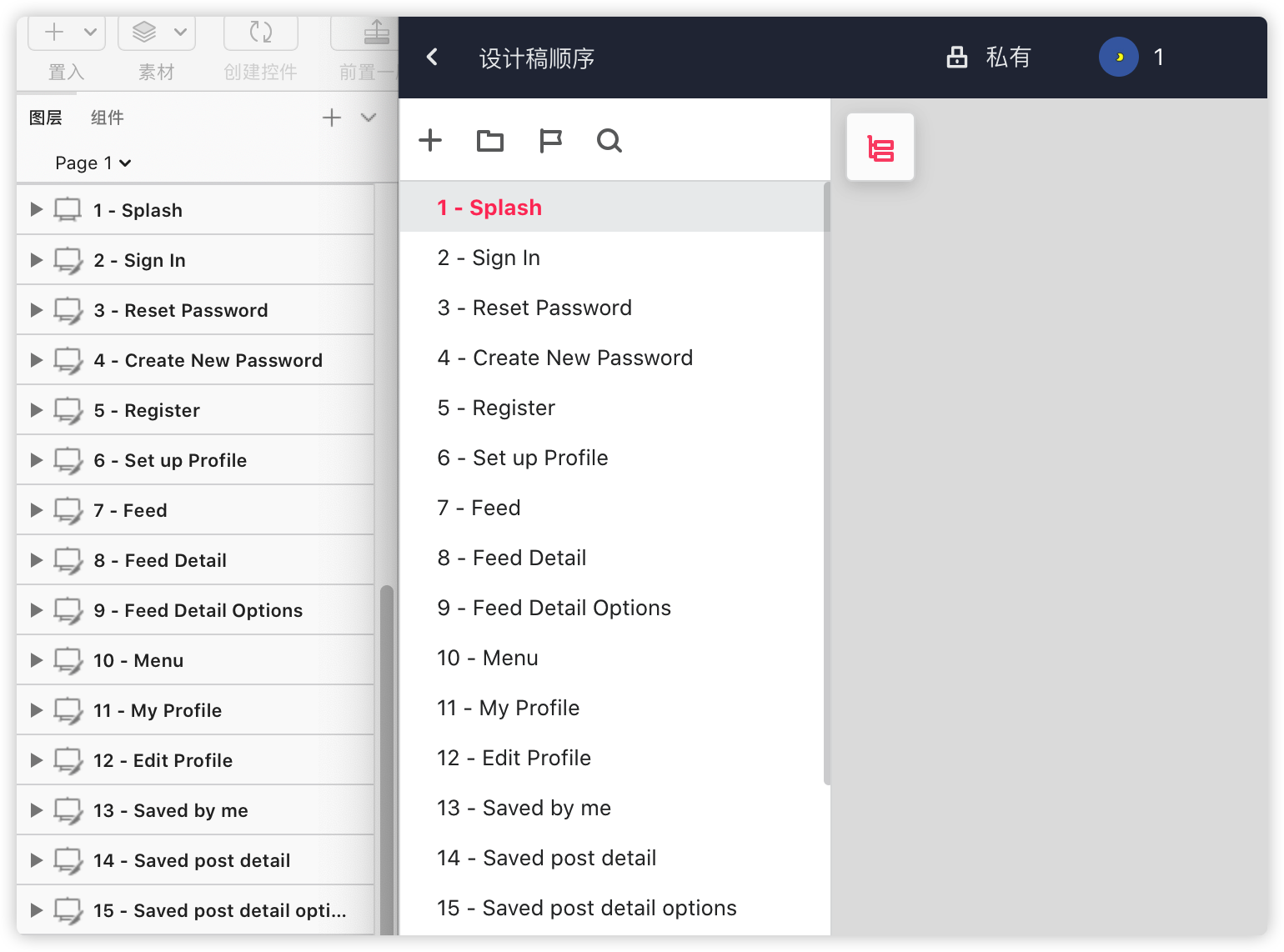Click artboard icon of 12 - Edit Profile layer

pyautogui.click(x=68, y=759)
